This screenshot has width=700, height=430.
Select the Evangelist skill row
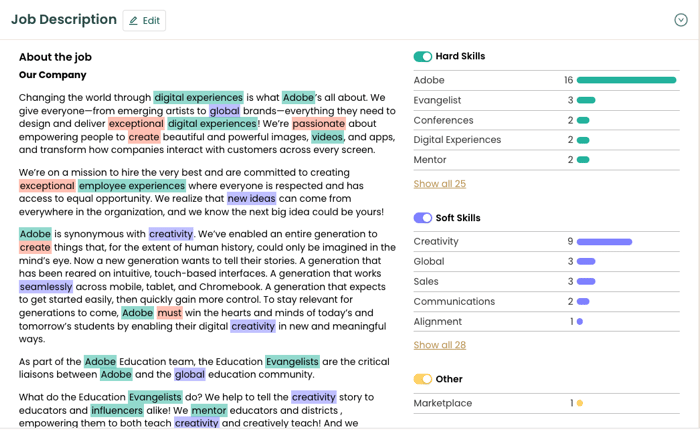(x=546, y=100)
